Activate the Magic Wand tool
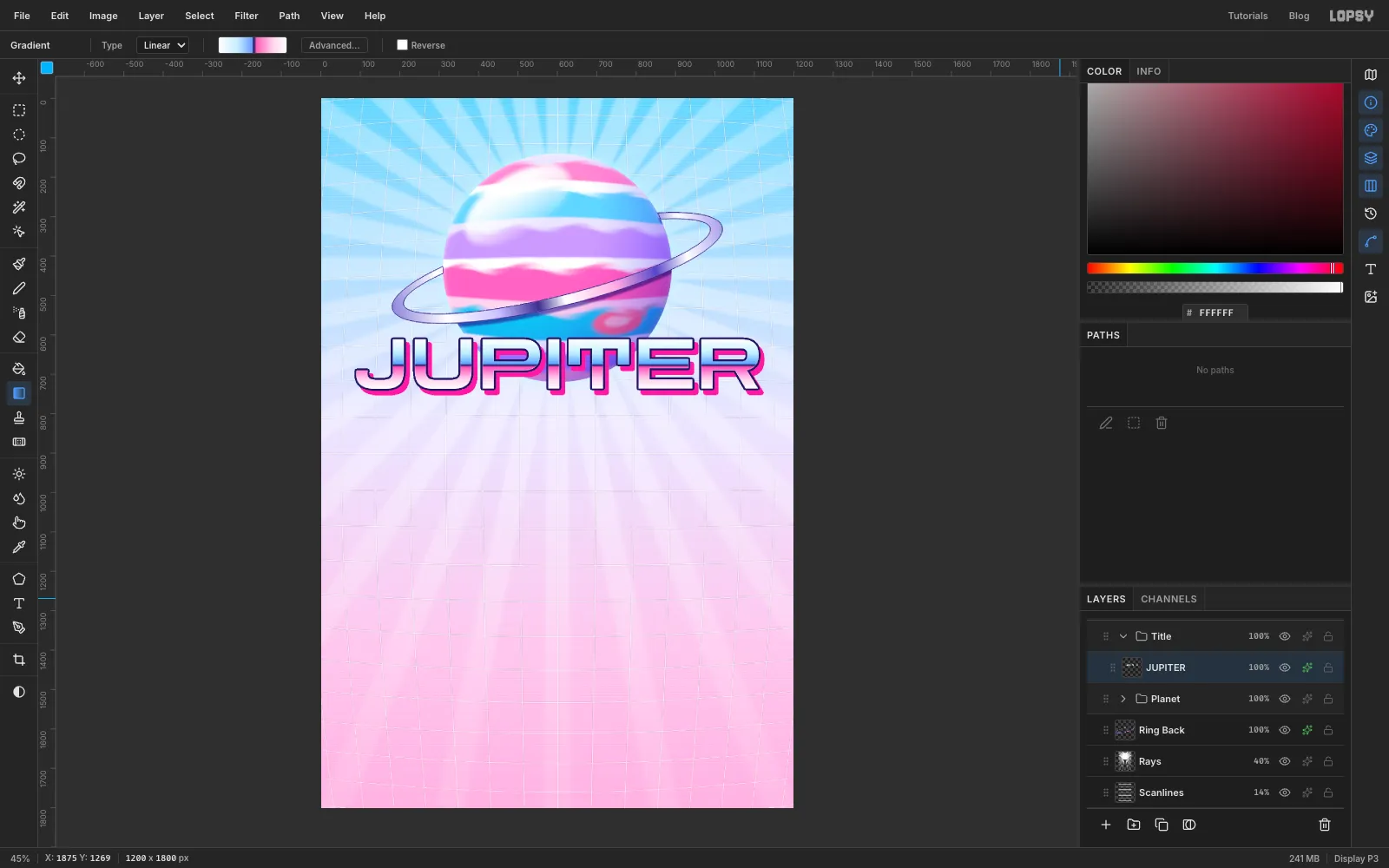Screen dimensions: 1389x868 [x=19, y=207]
